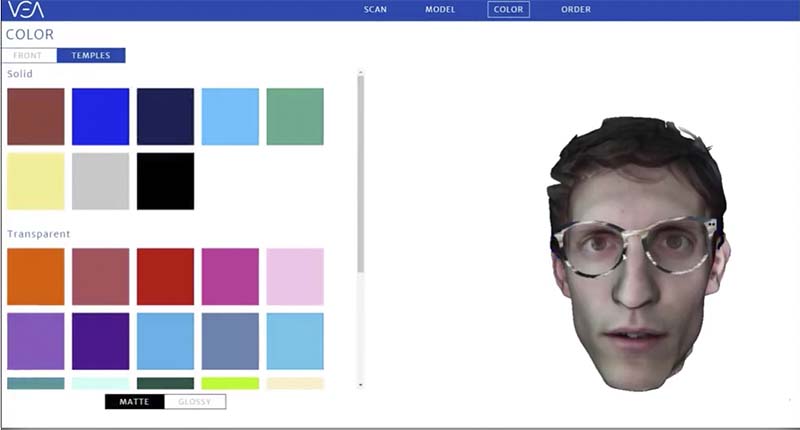Screen dimensions: 800x430
Task: Navigate to the ORDER step
Action: [x=575, y=10]
